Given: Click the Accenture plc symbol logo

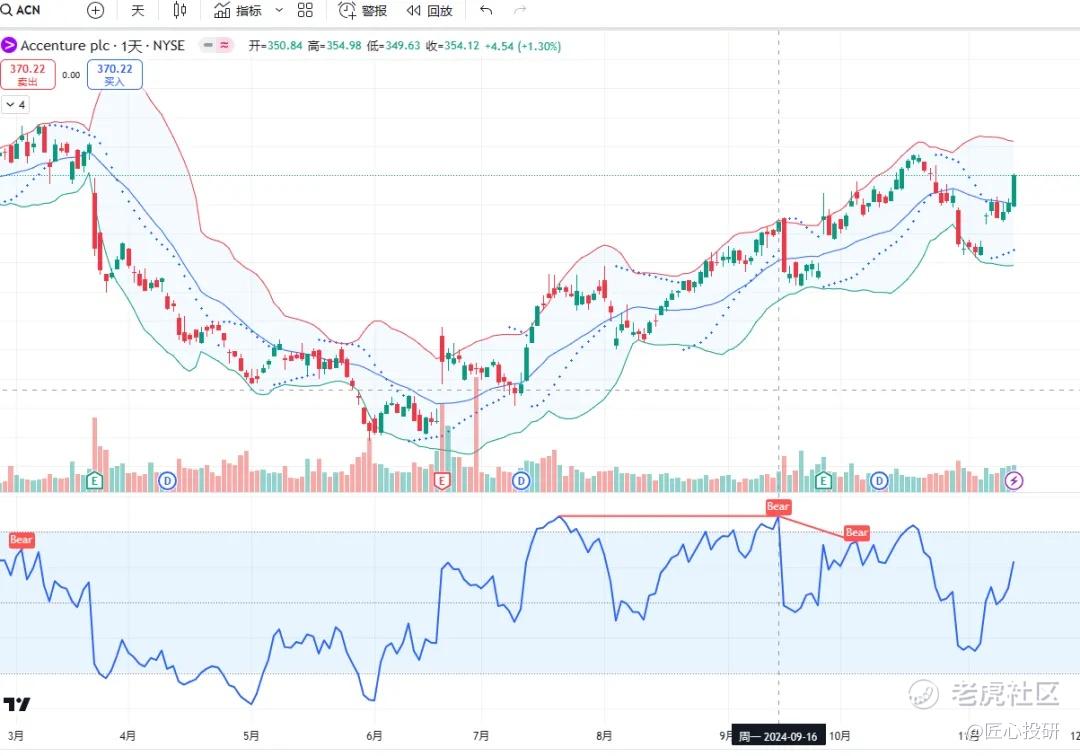Looking at the screenshot, I should coord(9,45).
